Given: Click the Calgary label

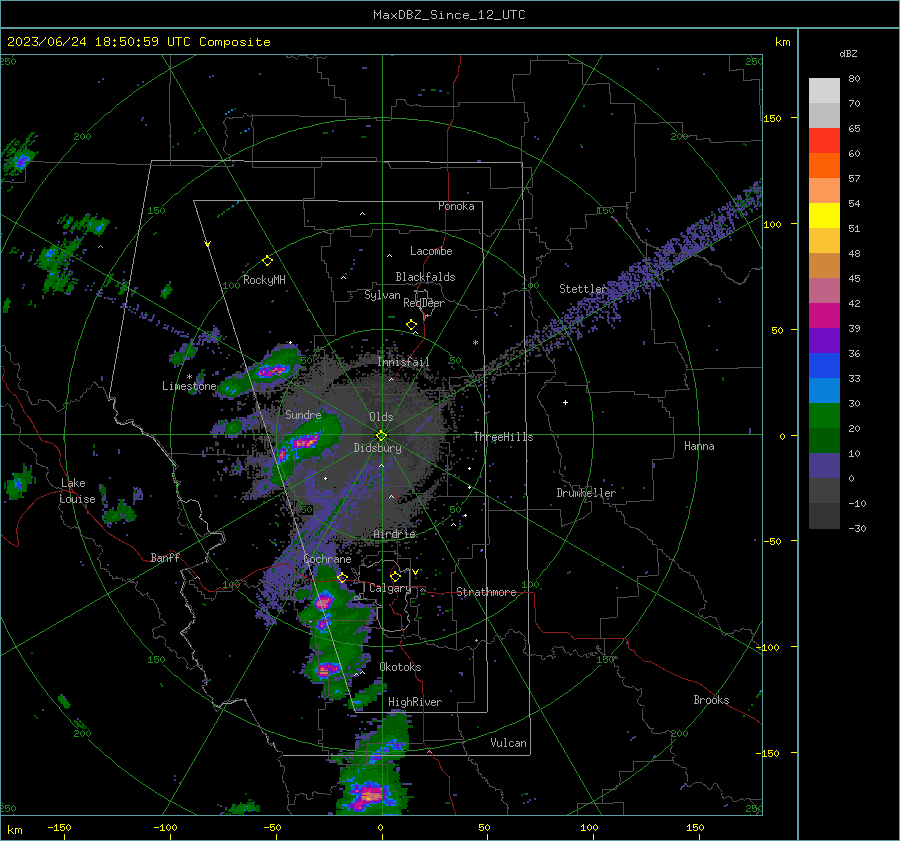Looking at the screenshot, I should coord(390,588).
